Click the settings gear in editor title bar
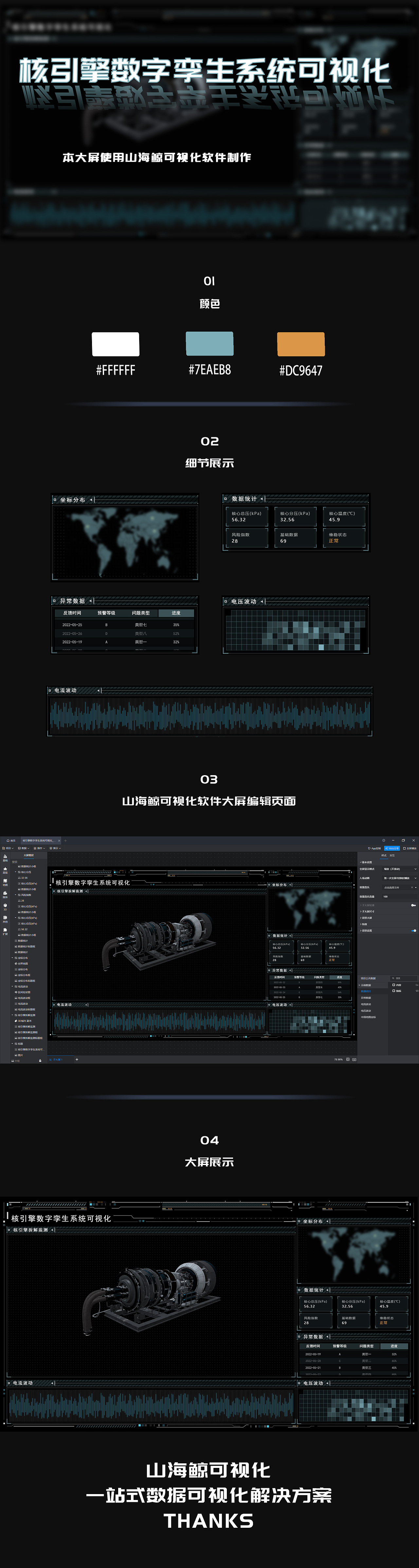 [384, 841]
